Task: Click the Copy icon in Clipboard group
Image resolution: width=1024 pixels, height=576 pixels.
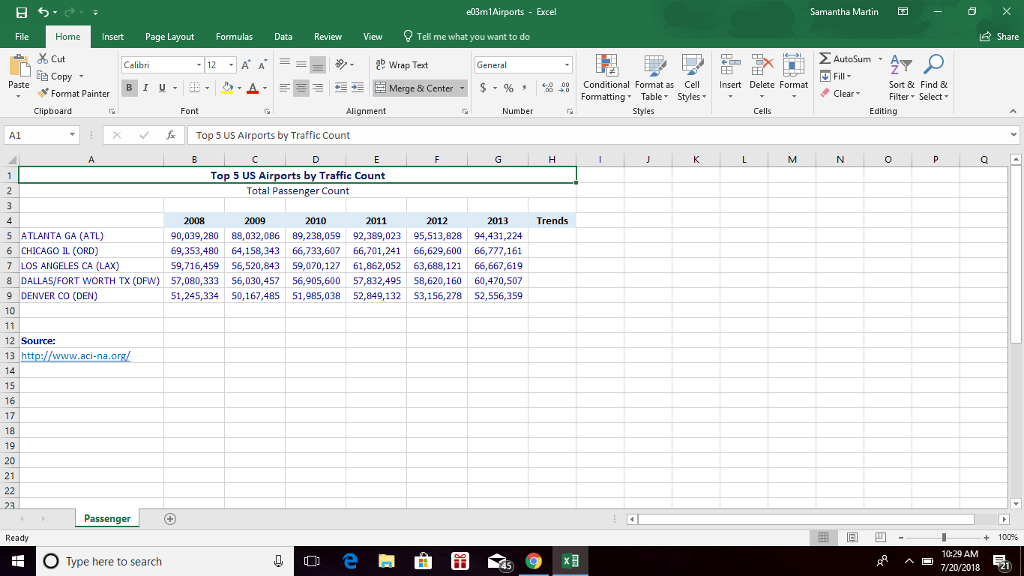Action: [x=45, y=77]
